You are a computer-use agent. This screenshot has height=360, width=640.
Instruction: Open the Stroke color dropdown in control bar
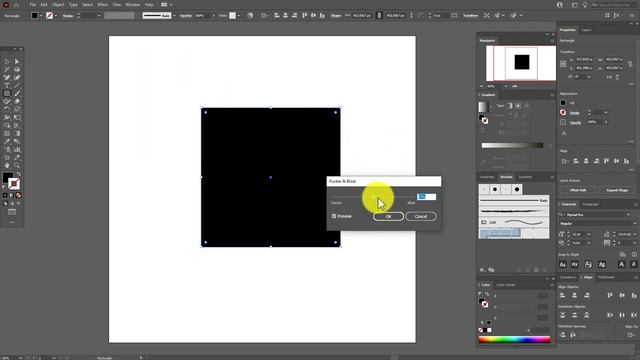click(56, 16)
